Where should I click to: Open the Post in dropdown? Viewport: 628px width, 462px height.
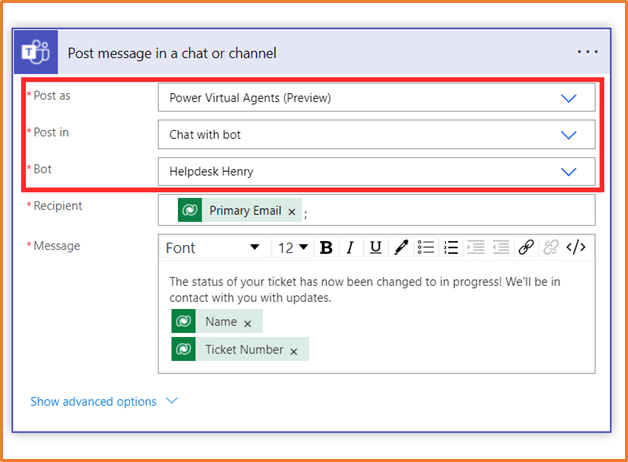pyautogui.click(x=568, y=135)
